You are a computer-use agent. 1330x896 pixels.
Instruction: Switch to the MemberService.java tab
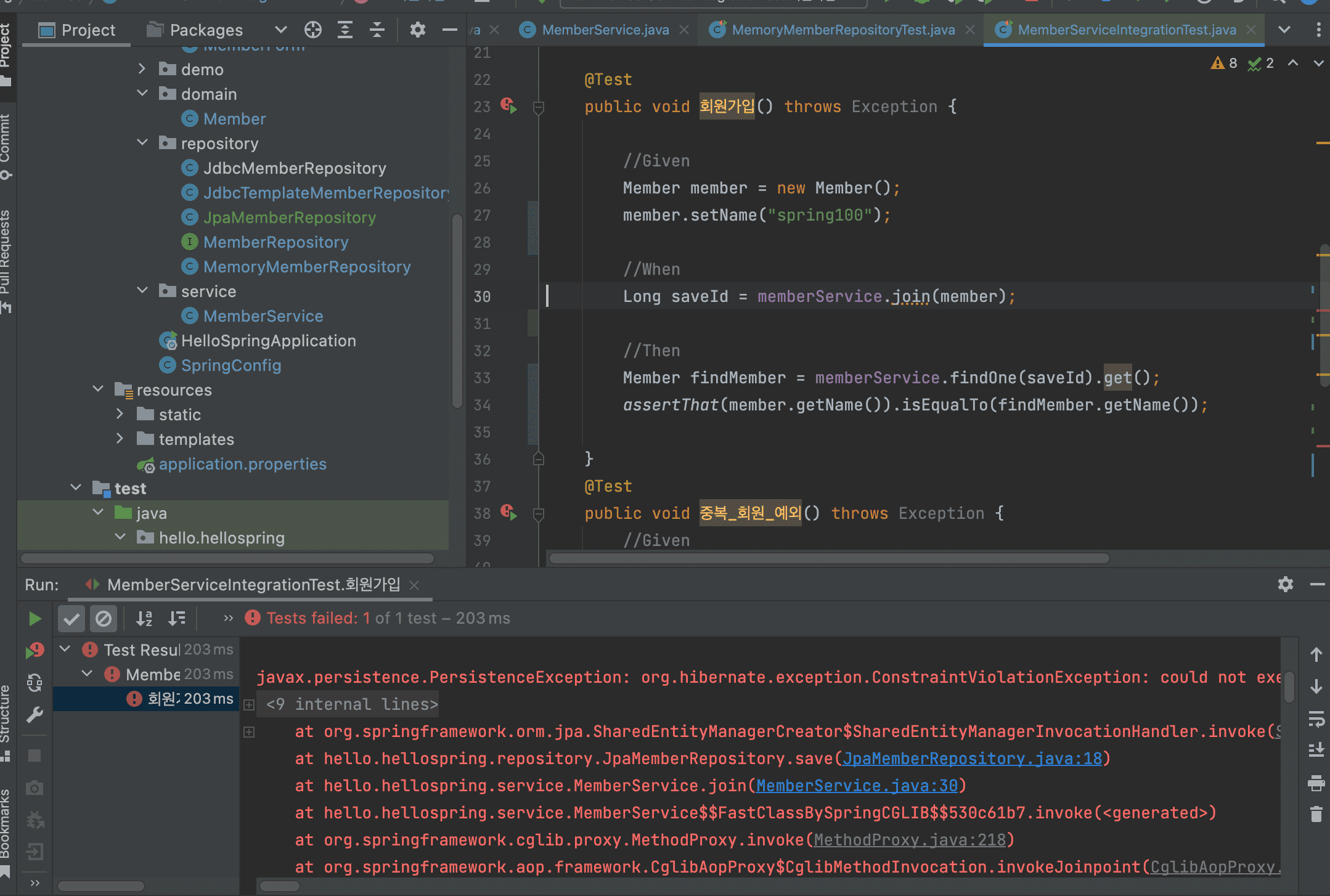(605, 30)
